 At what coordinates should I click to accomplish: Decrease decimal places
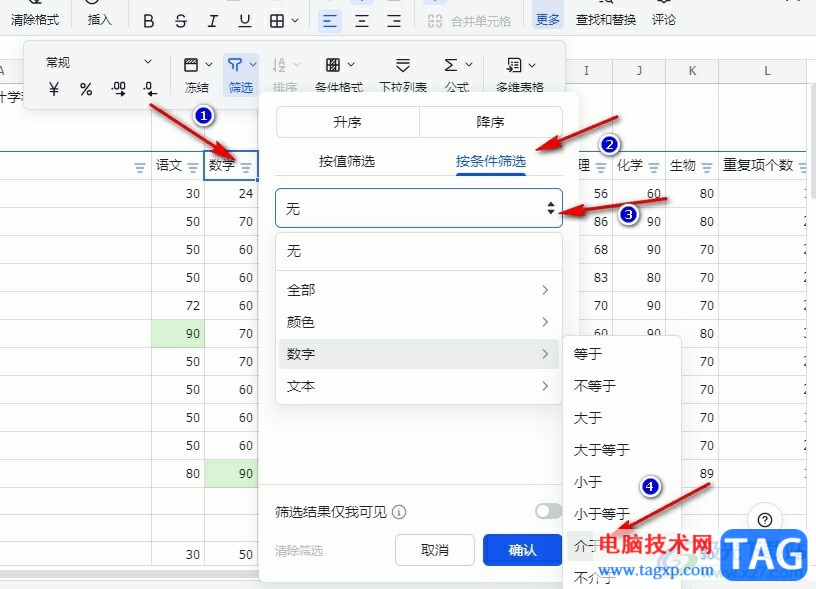[x=150, y=89]
